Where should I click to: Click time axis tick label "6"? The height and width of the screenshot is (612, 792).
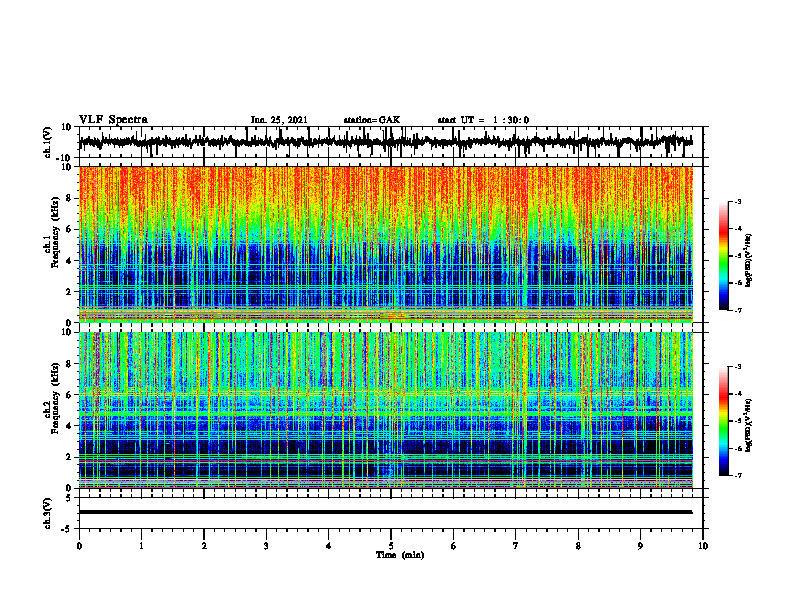pyautogui.click(x=454, y=546)
